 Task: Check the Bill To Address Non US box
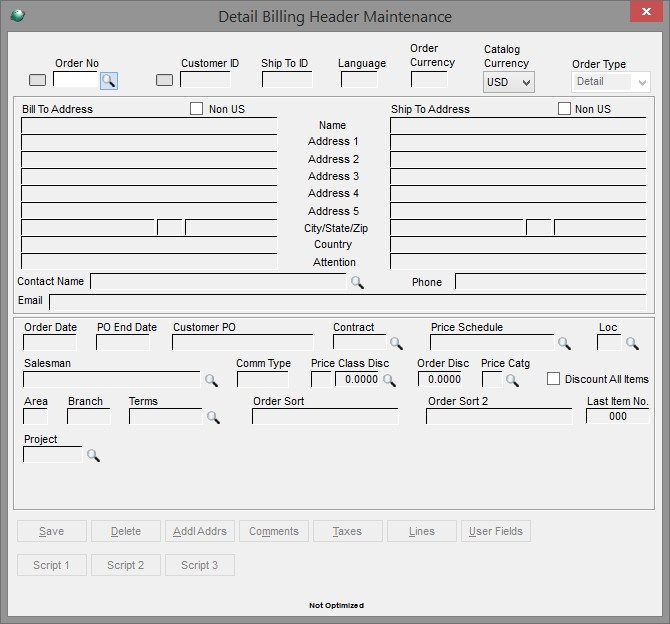coord(196,109)
